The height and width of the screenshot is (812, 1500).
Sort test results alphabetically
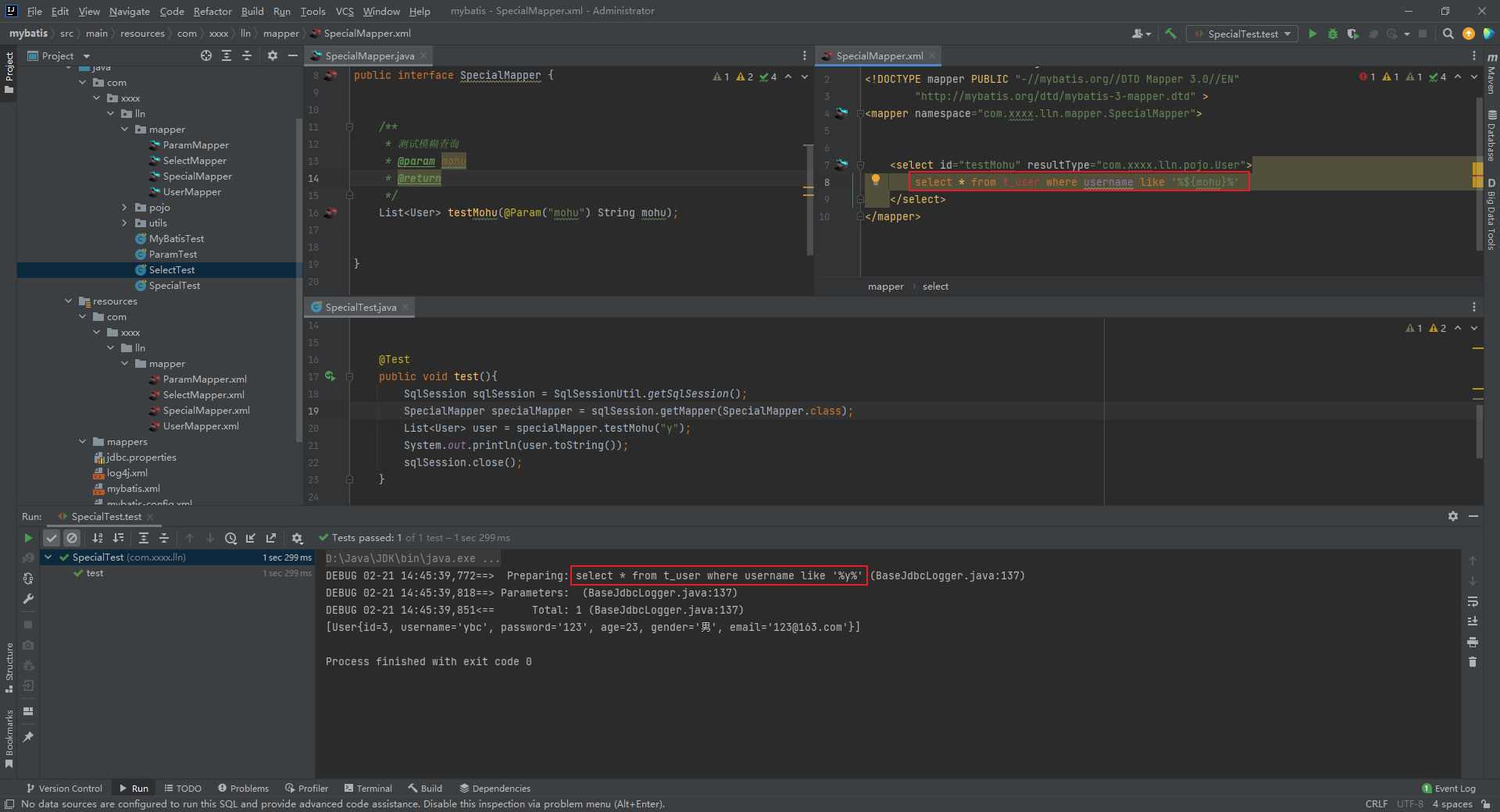[x=98, y=538]
